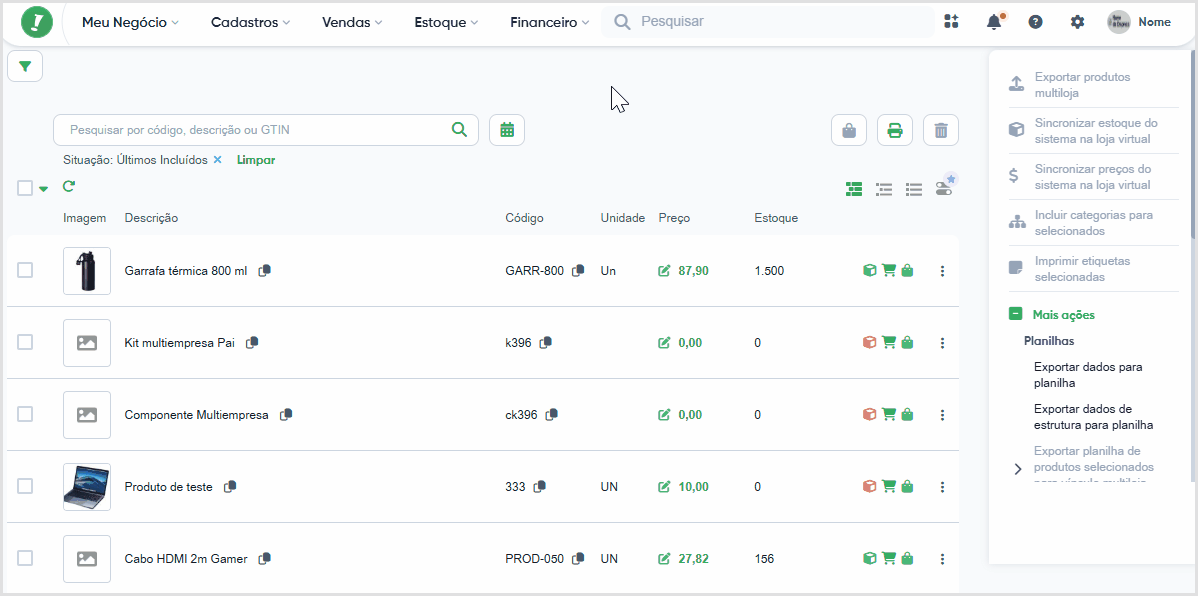1198x596 pixels.
Task: Open the Financeiro menu
Action: [x=550, y=22]
